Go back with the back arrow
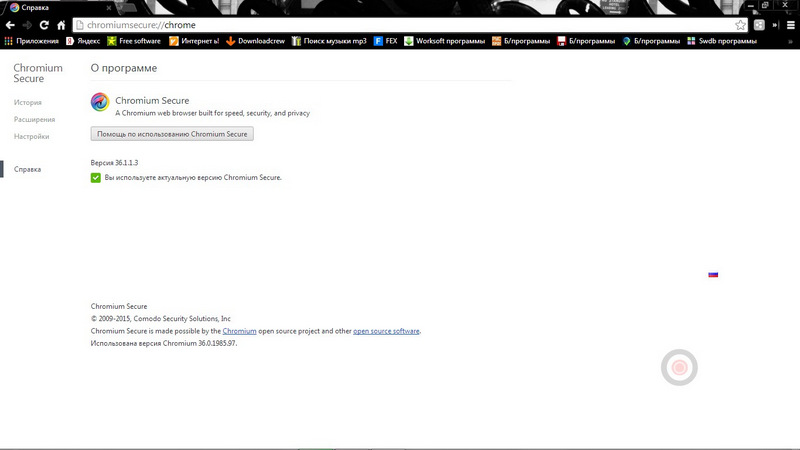The height and width of the screenshot is (450, 800). tap(10, 25)
